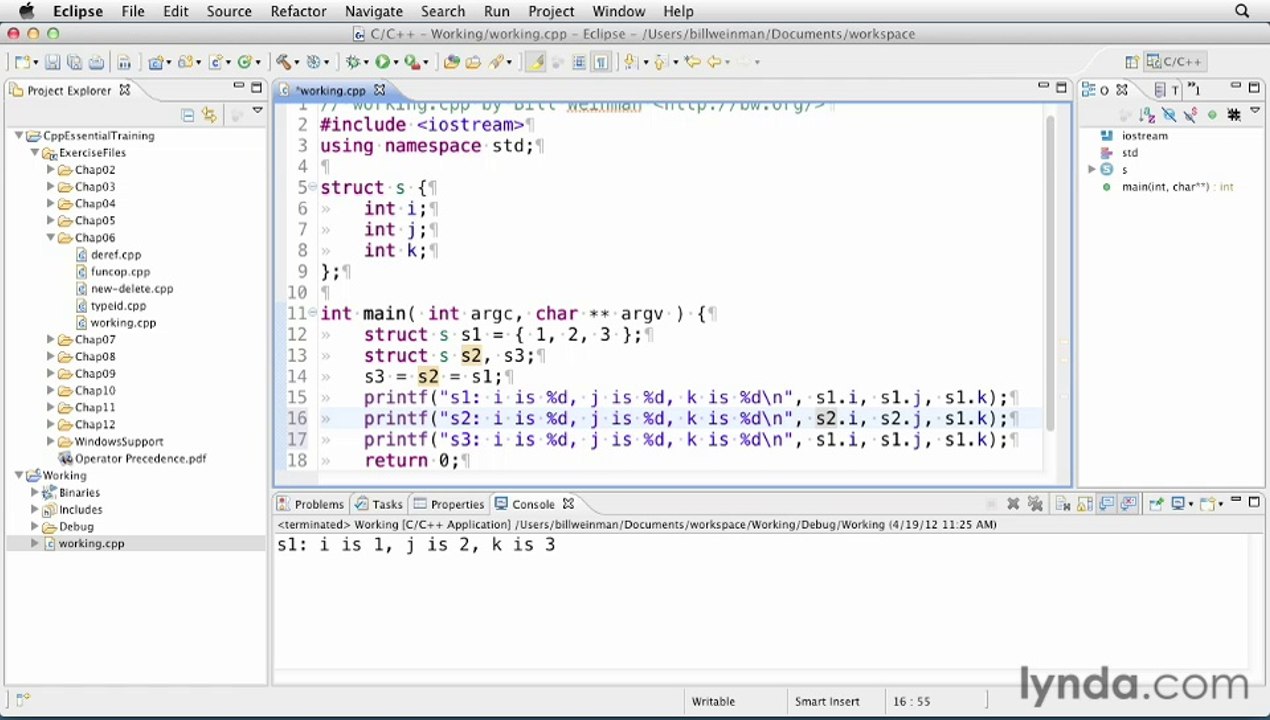1270x720 pixels.
Task: Switch to the Tasks tab
Action: (x=379, y=504)
